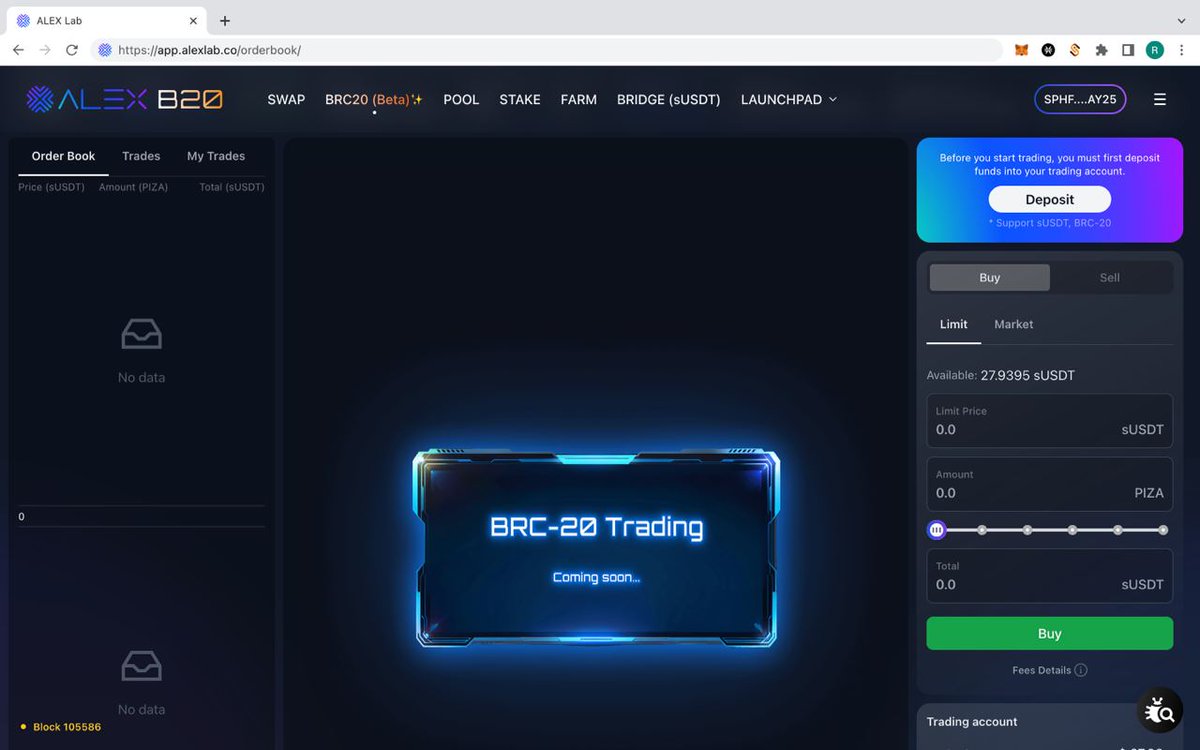Screen dimensions: 1200x750
Task: Click the ALEX B20 logo
Action: point(124,99)
